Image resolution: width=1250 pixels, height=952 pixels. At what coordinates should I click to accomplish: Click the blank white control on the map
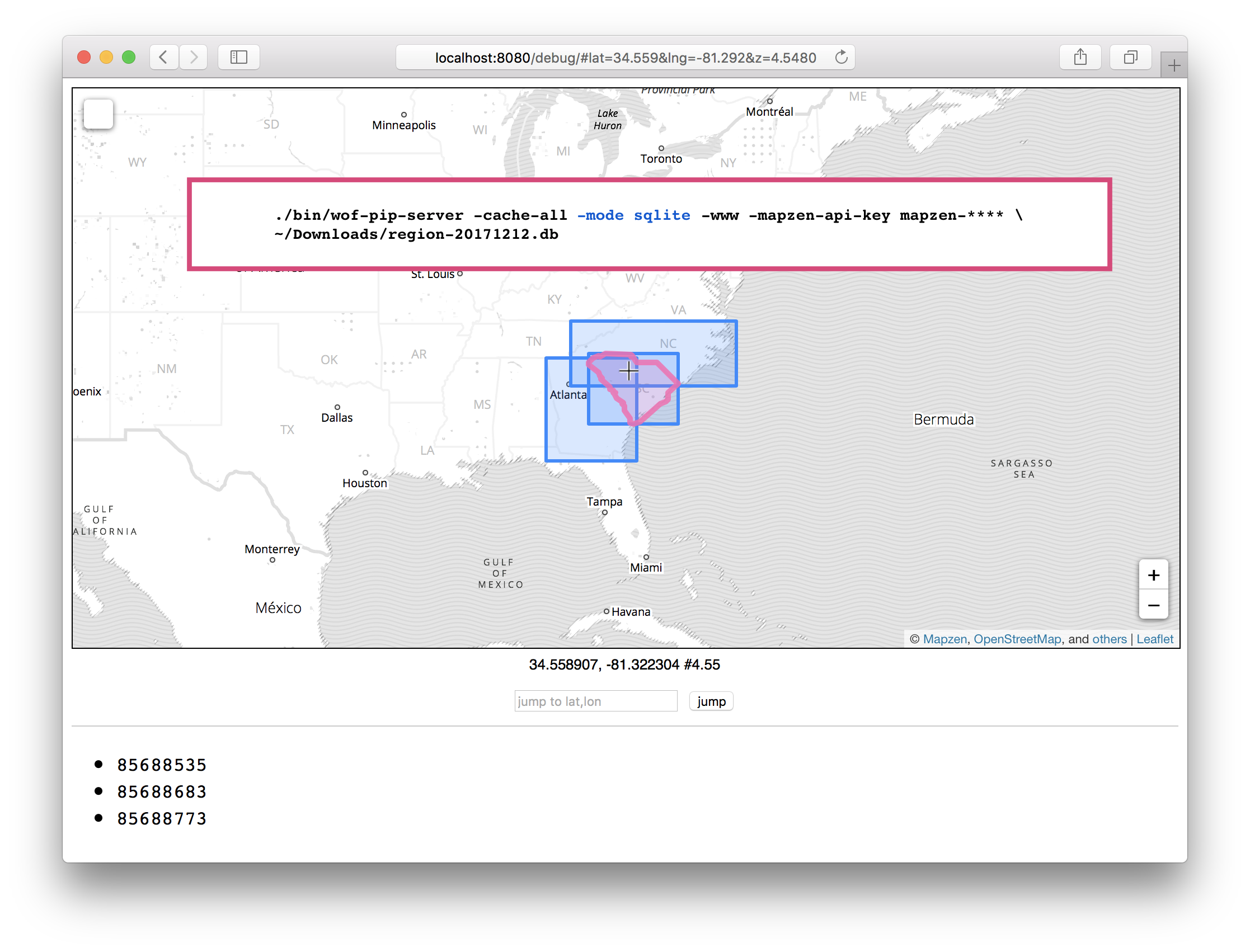[x=98, y=114]
